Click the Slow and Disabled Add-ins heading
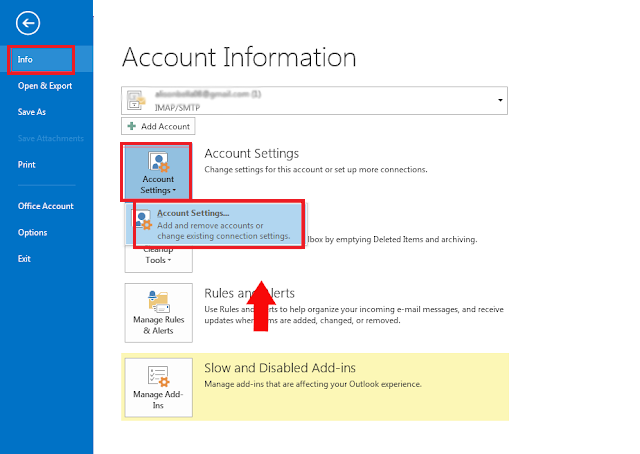 click(280, 368)
